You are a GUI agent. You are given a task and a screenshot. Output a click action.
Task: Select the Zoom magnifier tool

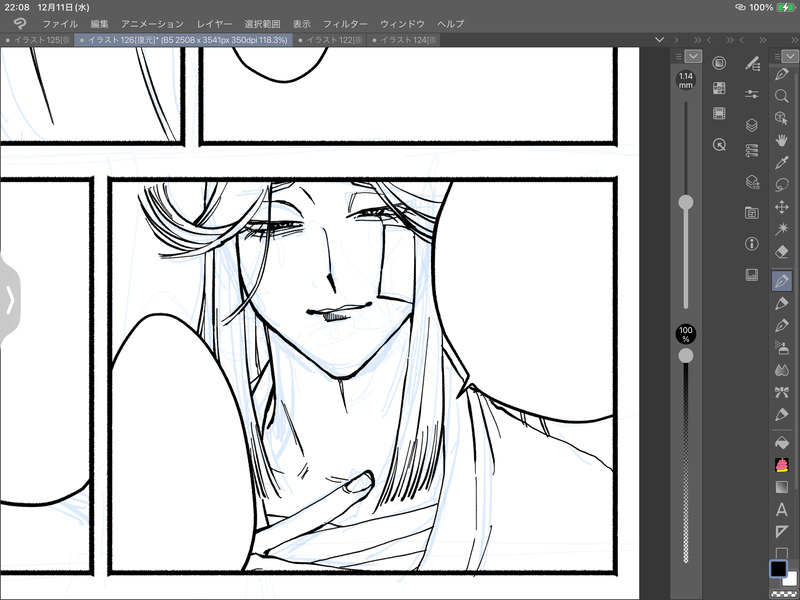tap(782, 96)
